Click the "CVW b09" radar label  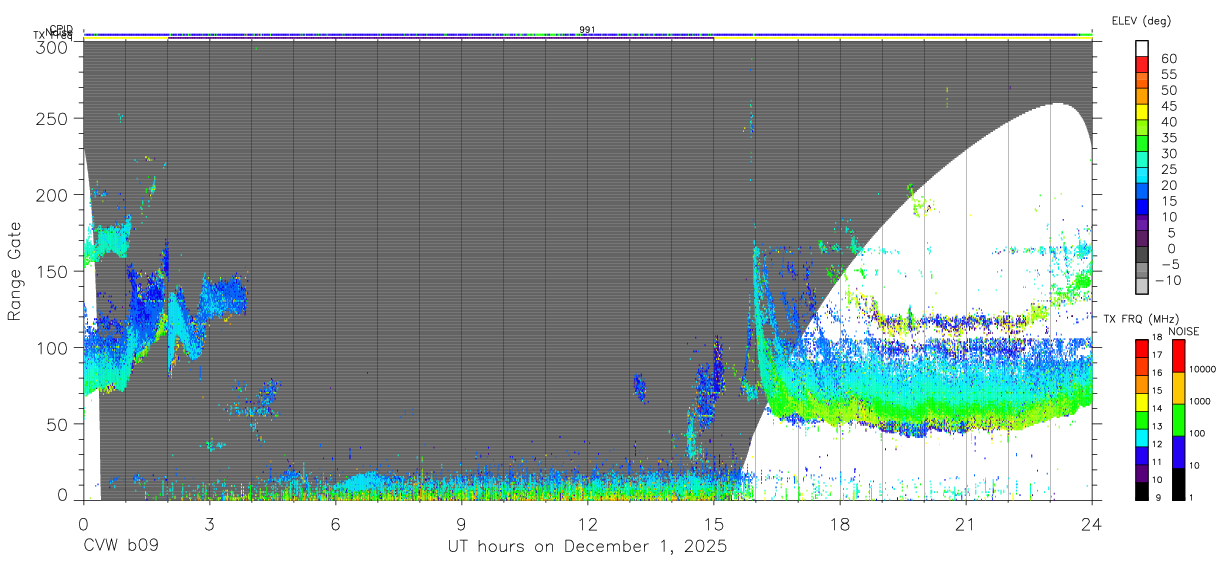point(121,547)
